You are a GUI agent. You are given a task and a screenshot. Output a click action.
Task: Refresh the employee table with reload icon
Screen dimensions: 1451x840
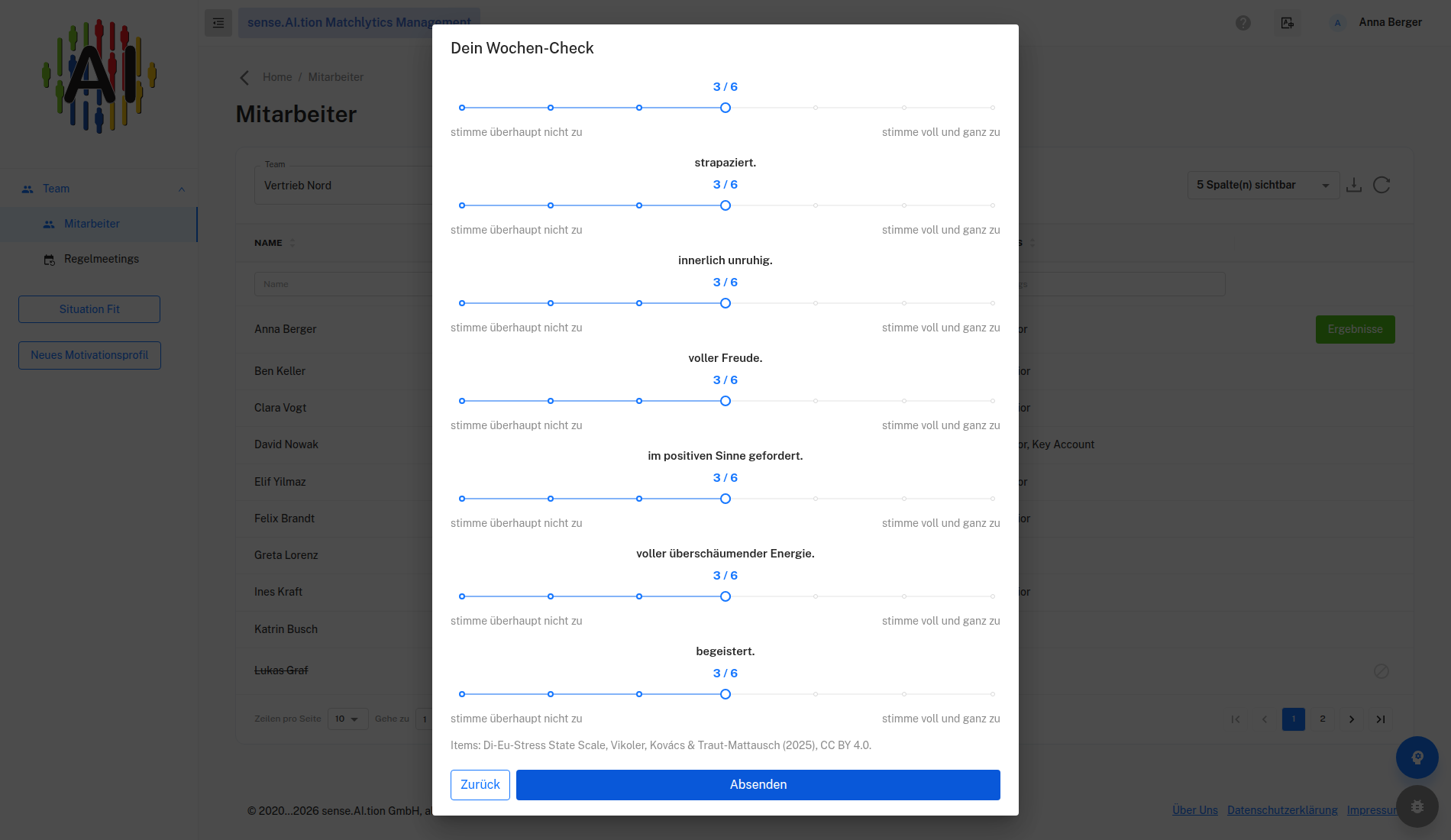tap(1382, 185)
